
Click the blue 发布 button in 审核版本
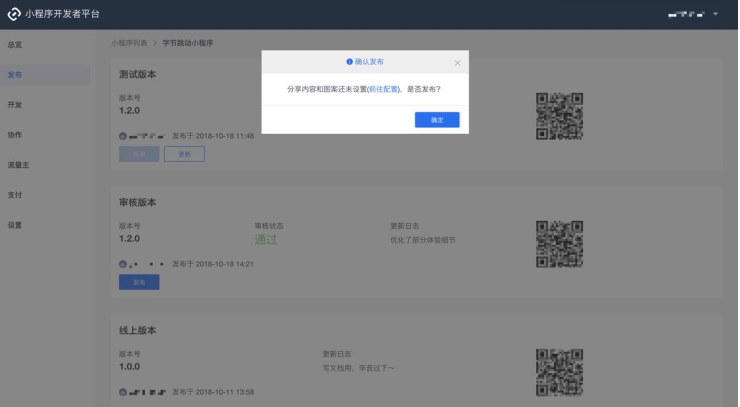(x=139, y=282)
